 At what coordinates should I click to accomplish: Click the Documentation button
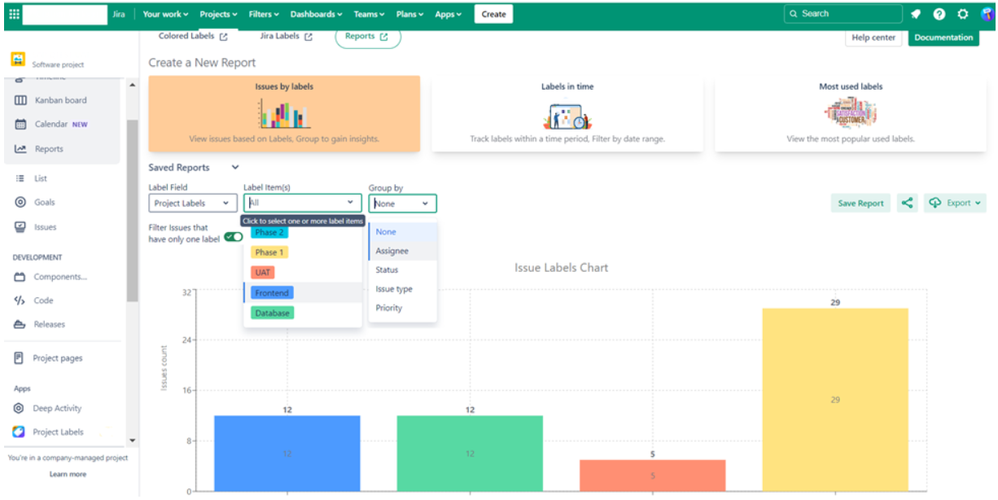[x=943, y=38]
